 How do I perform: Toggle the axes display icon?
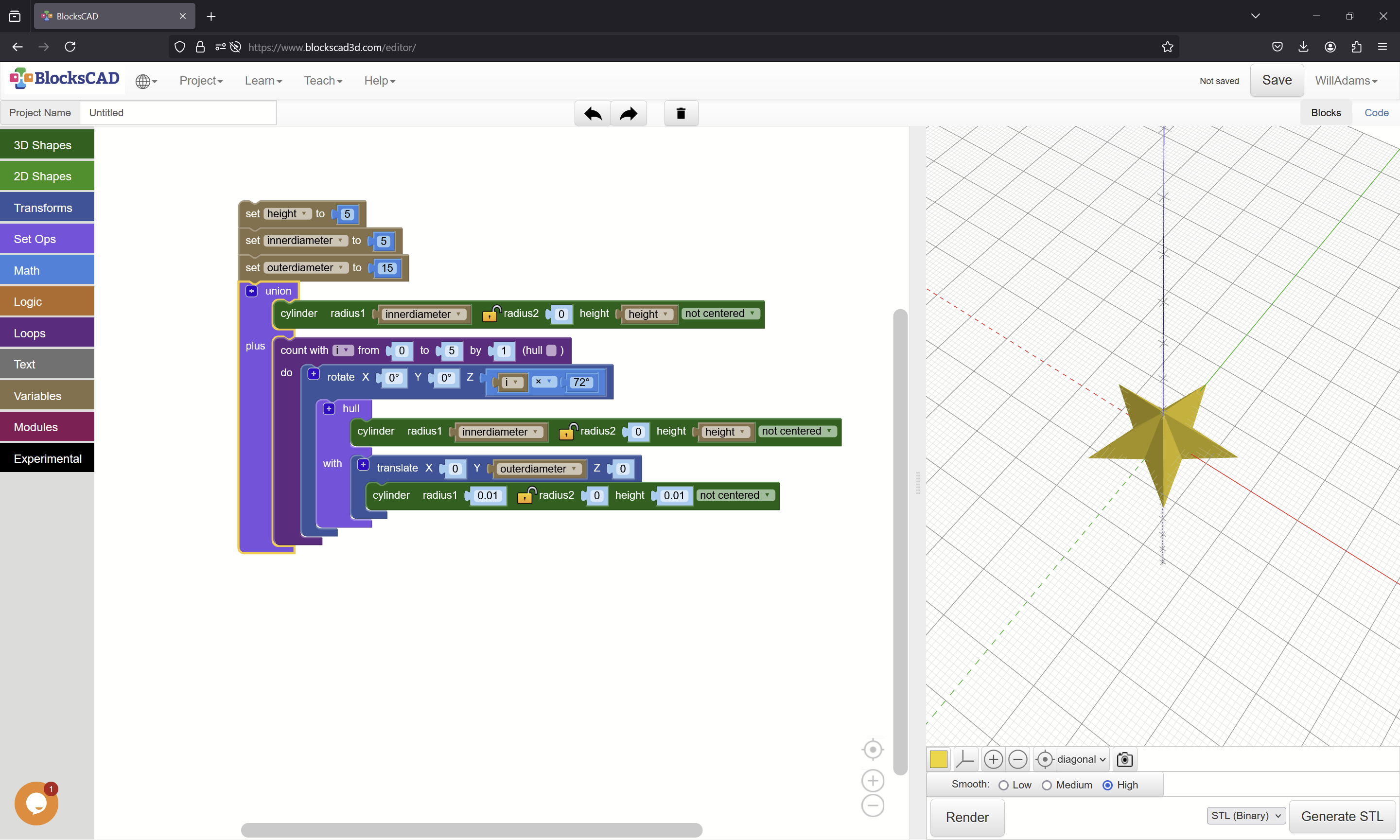(965, 760)
